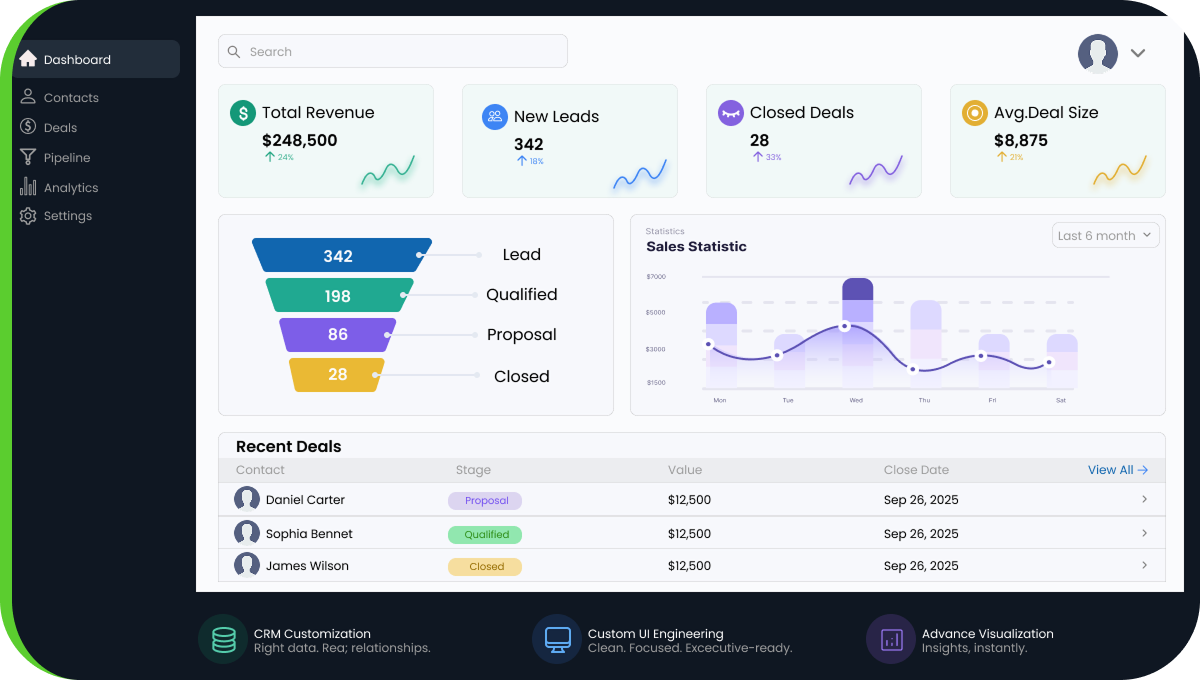Viewport: 1200px width, 680px height.
Task: Expand the Daniel Carter deal row arrow
Action: click(x=1145, y=499)
